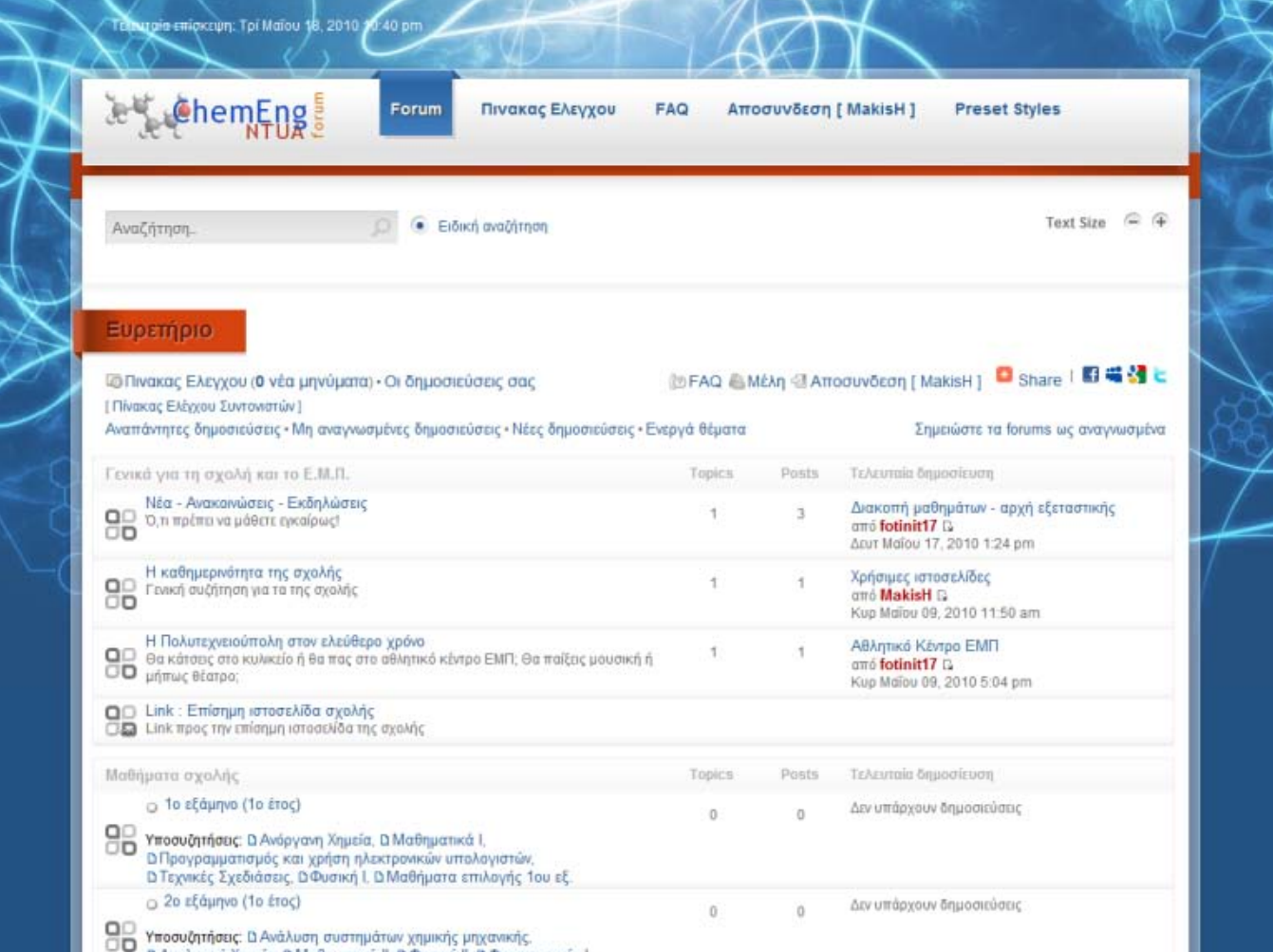This screenshot has width=1273, height=952.
Task: Open Πινακας Ελεγχου in top navigation
Action: click(548, 109)
